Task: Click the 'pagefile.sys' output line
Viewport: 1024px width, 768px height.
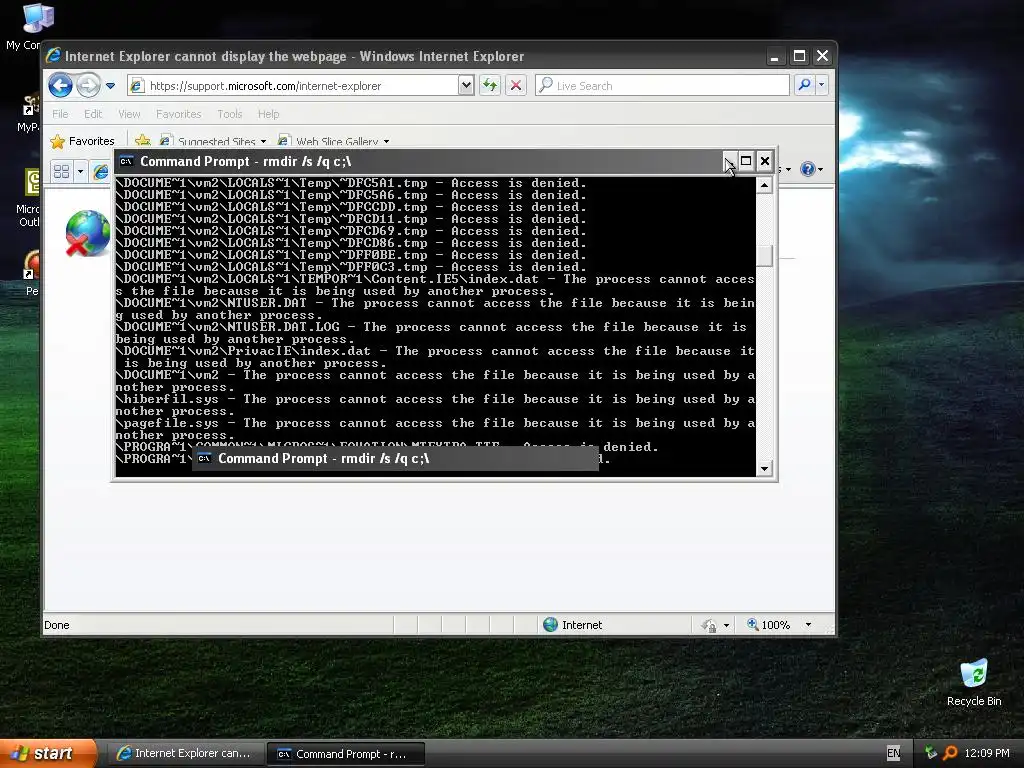Action: tap(435, 429)
